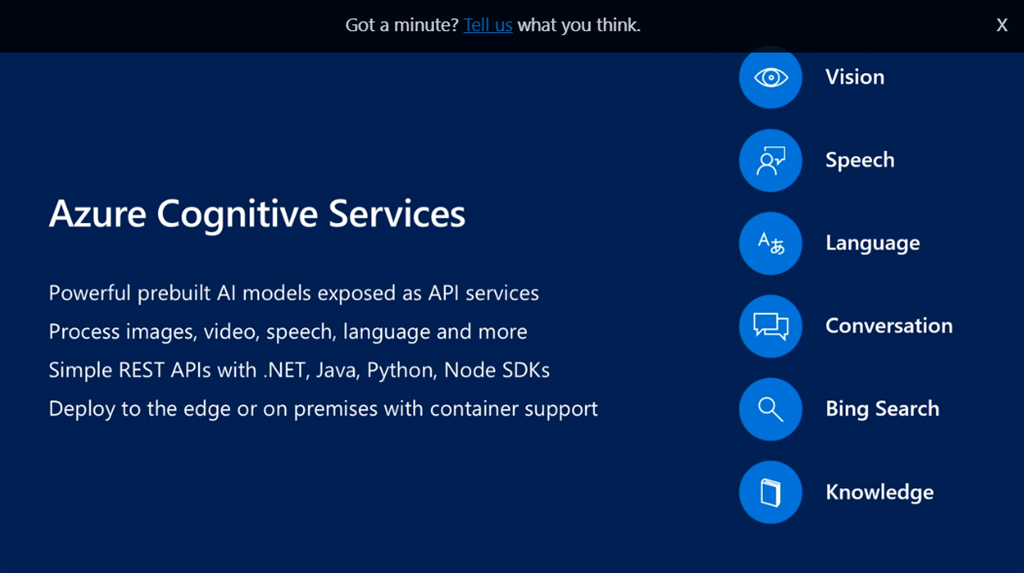Click the "Powerful prebuilt AI models" line

(x=293, y=293)
